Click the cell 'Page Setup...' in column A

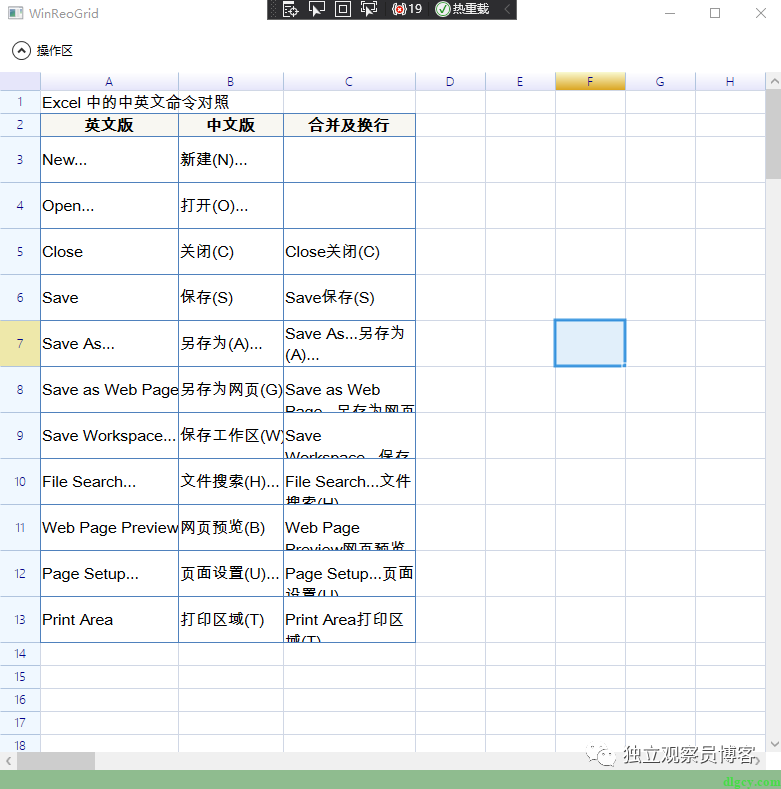[x=109, y=574]
